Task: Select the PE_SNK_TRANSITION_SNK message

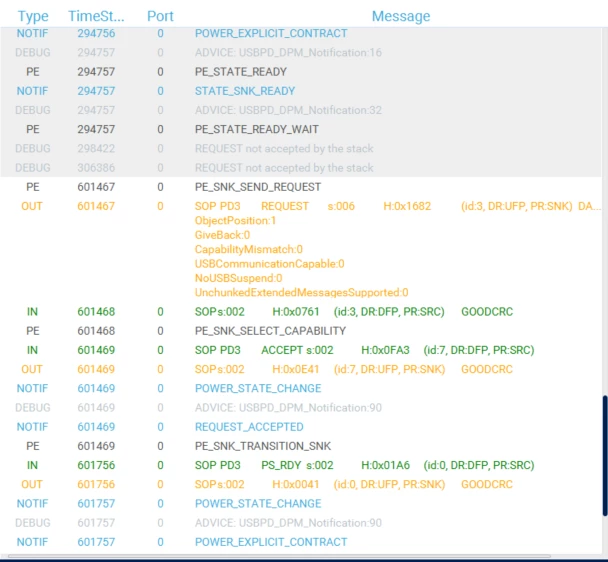Action: coord(263,446)
